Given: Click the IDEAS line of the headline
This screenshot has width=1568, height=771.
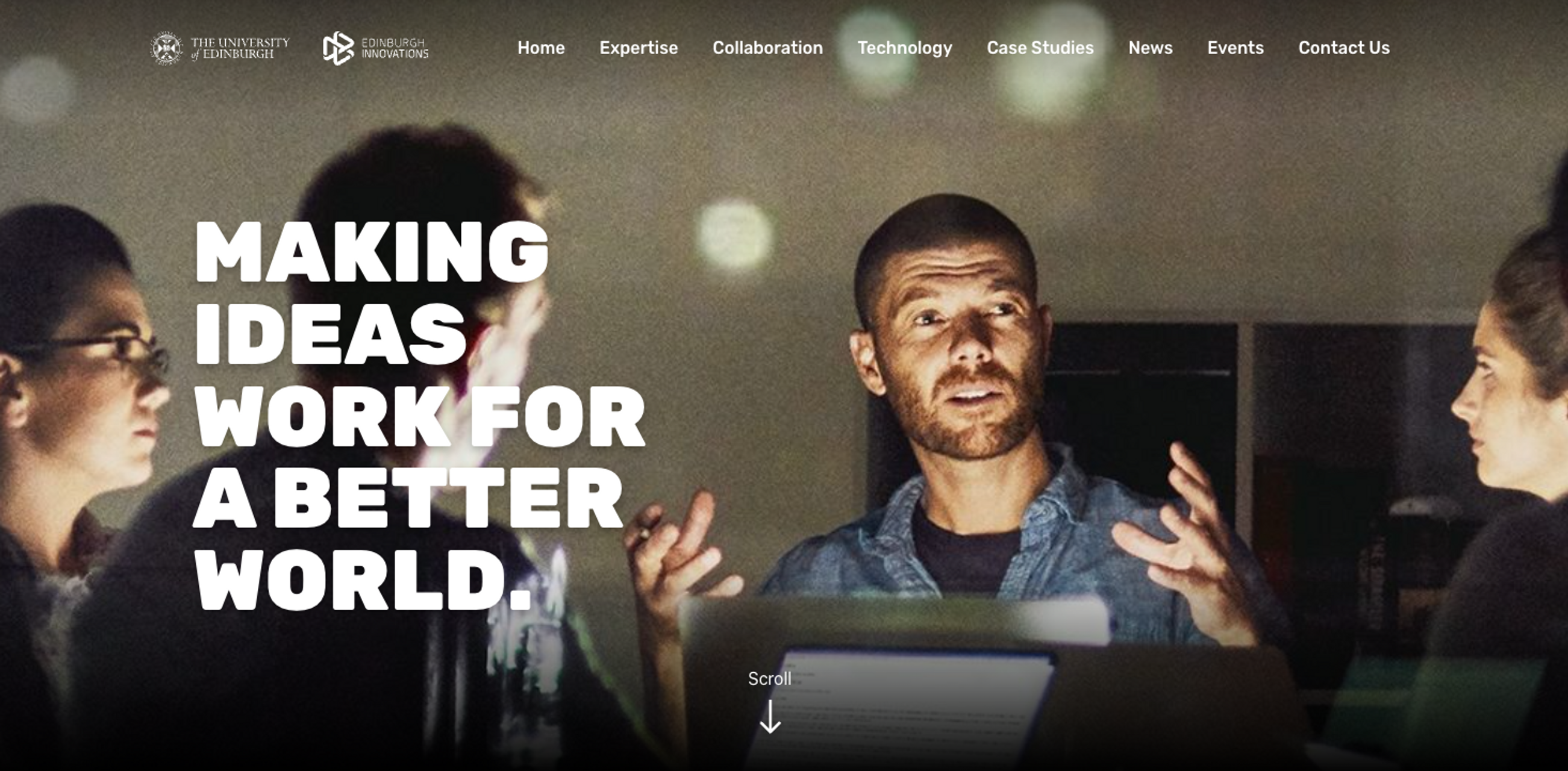Looking at the screenshot, I should 330,334.
